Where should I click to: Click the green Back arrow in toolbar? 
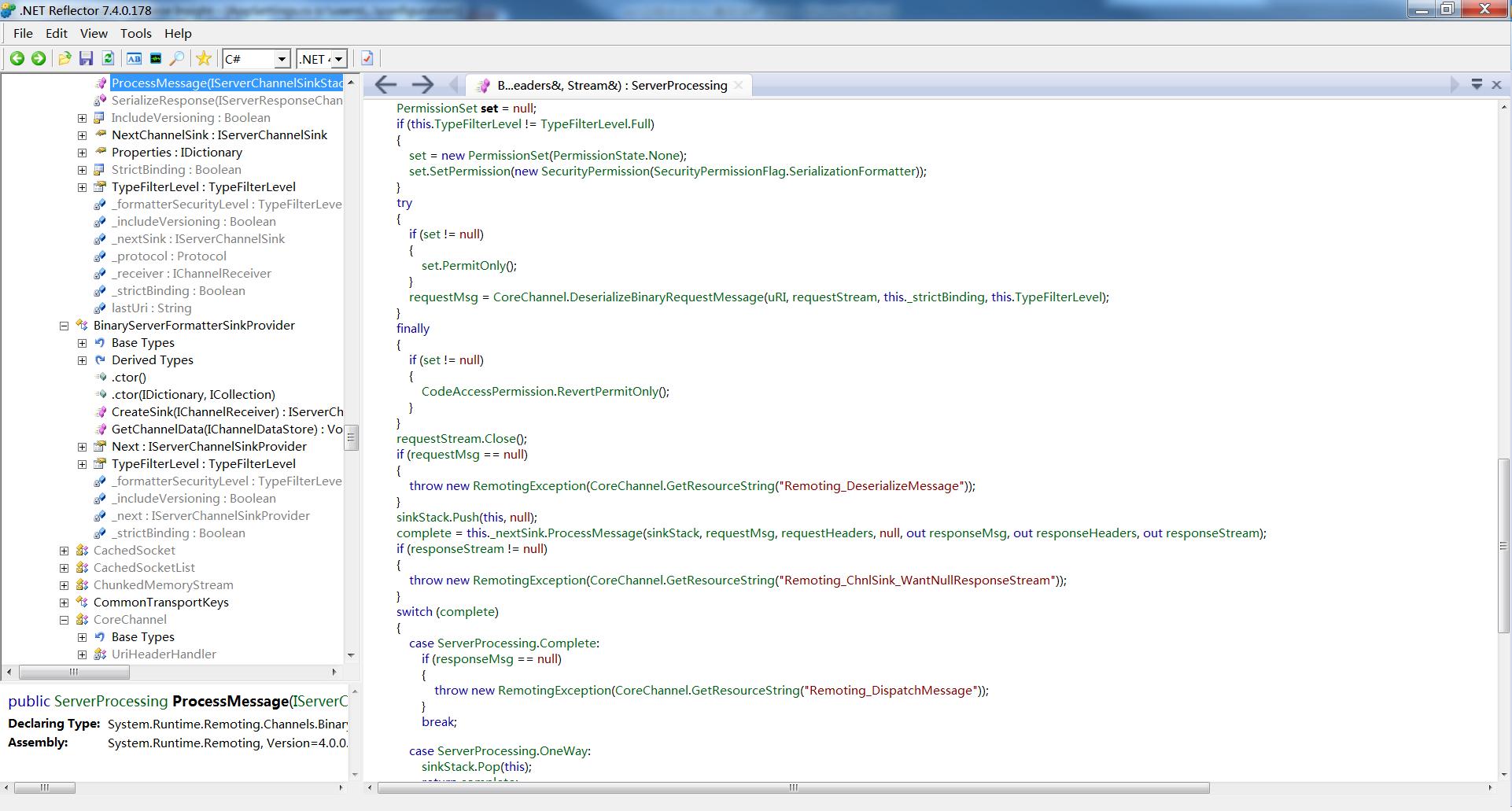click(x=17, y=59)
